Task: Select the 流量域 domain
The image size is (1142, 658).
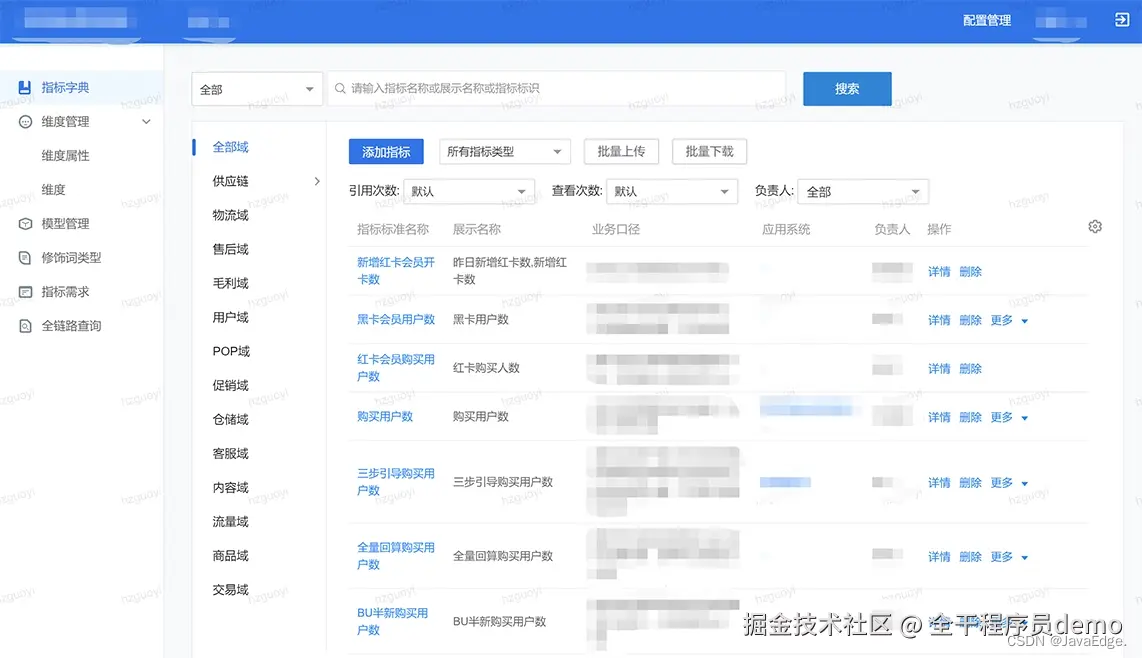Action: [x=230, y=521]
